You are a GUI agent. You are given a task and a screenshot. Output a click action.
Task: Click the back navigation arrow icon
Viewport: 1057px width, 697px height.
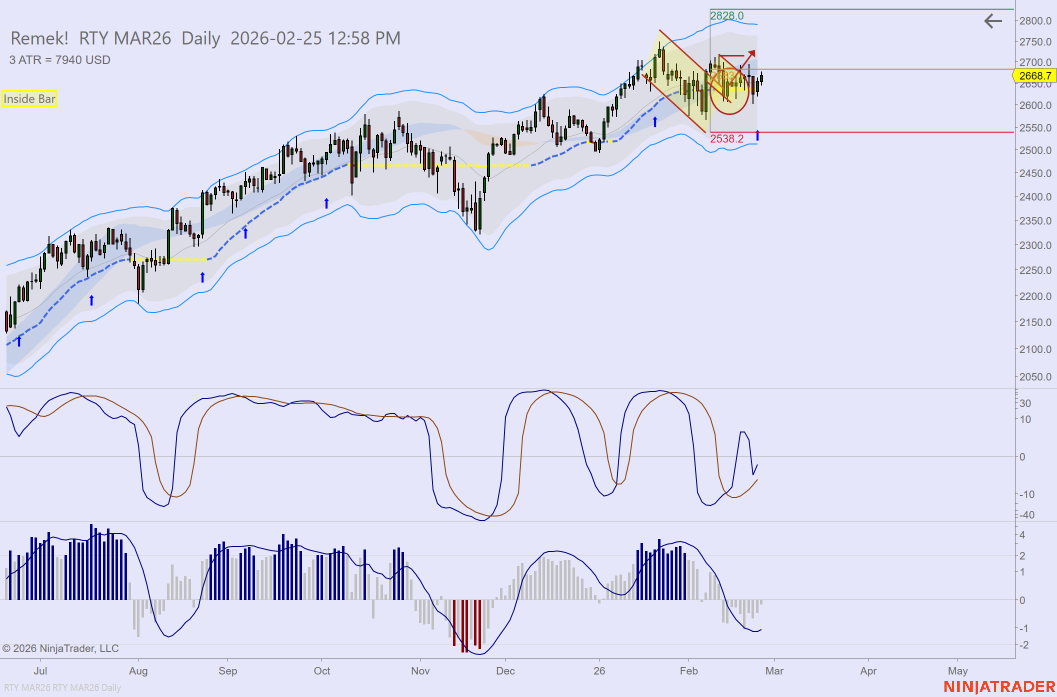(x=992, y=21)
